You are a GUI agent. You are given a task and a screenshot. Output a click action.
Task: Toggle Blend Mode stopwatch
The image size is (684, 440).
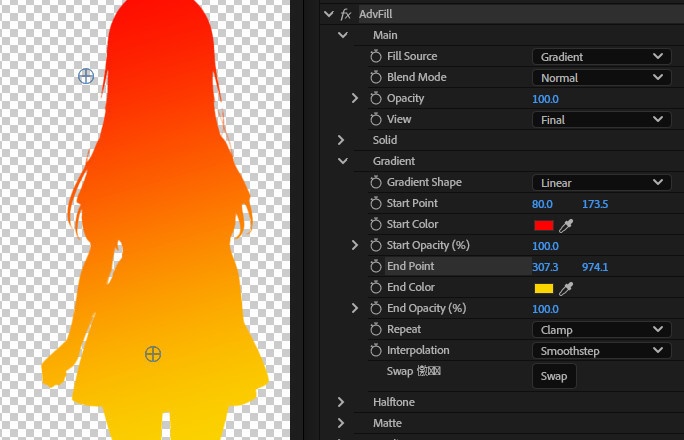376,77
